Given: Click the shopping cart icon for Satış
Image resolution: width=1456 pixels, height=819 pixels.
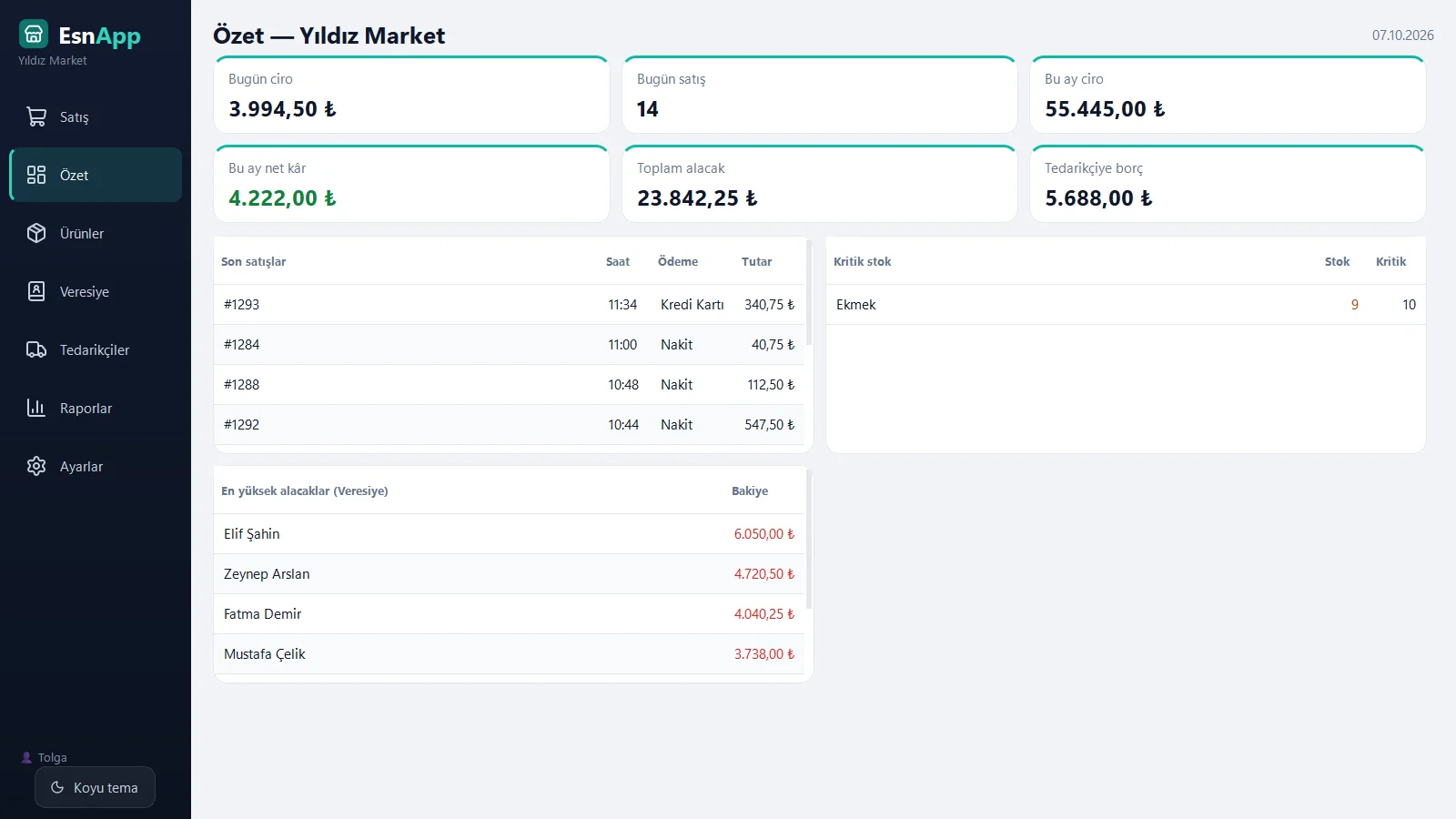Looking at the screenshot, I should click(36, 116).
